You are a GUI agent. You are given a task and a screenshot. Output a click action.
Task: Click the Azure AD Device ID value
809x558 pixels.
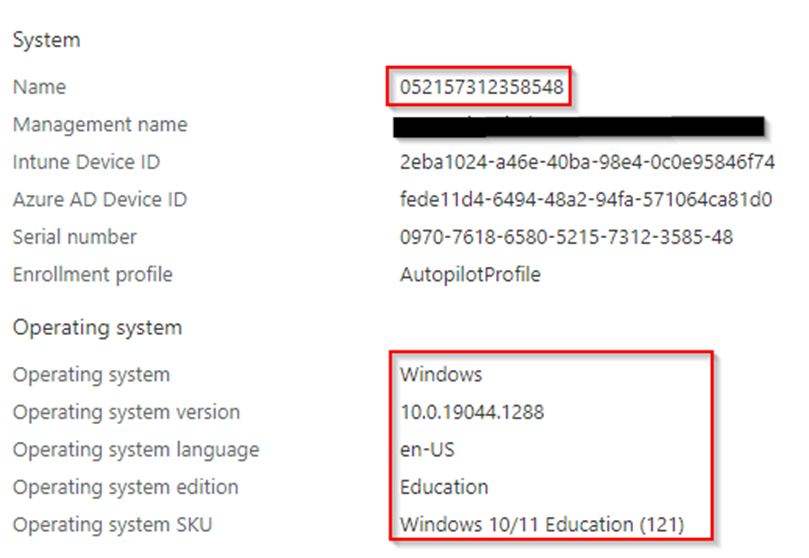click(x=585, y=200)
